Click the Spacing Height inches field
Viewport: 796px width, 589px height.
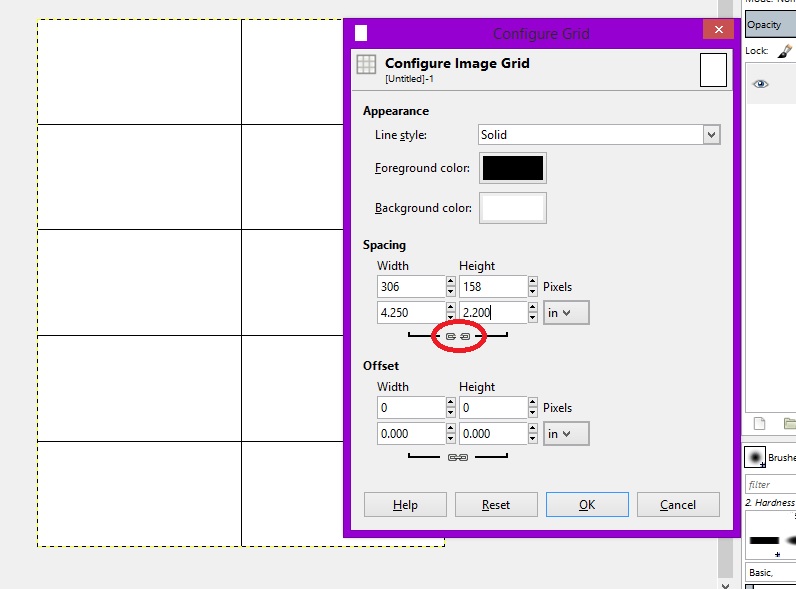click(x=493, y=313)
